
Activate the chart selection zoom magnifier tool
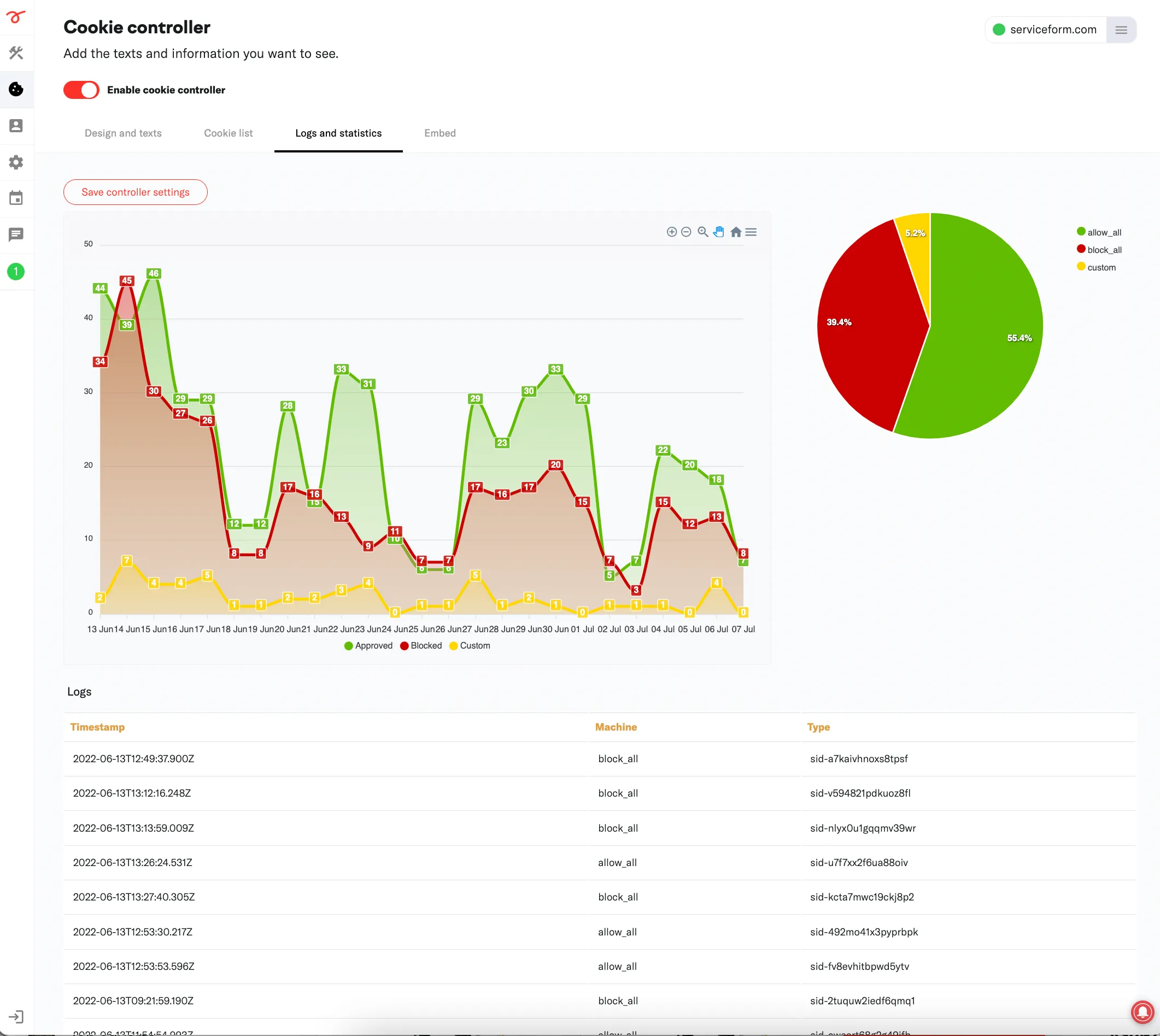point(702,232)
